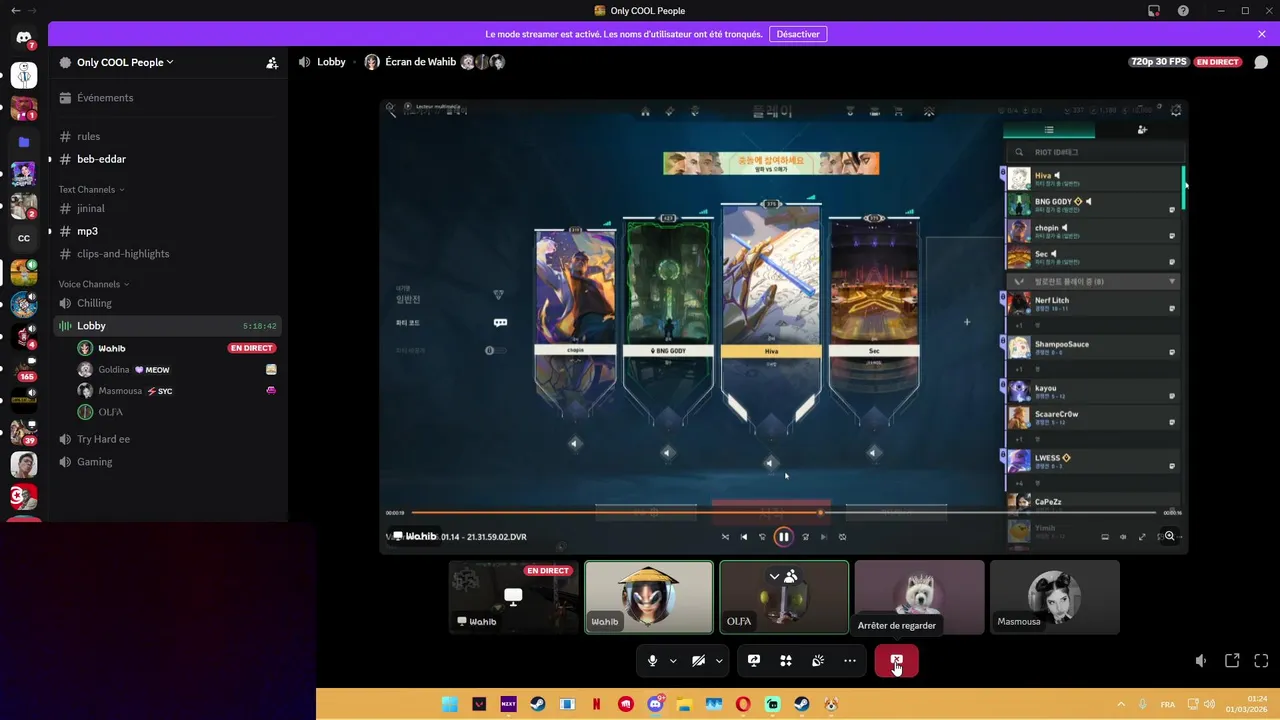Open more options ellipsis in call controls
Image resolution: width=1280 pixels, height=720 pixels.
(x=850, y=661)
